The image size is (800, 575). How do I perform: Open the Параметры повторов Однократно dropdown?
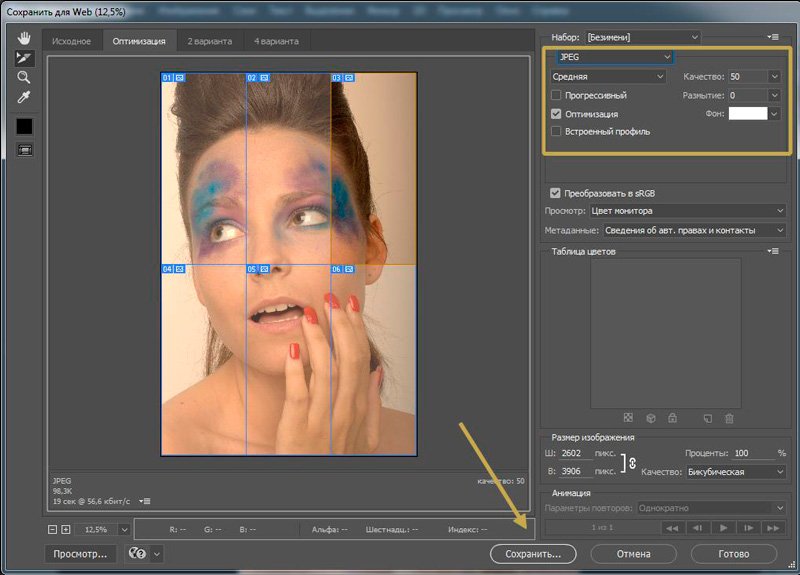(x=711, y=508)
